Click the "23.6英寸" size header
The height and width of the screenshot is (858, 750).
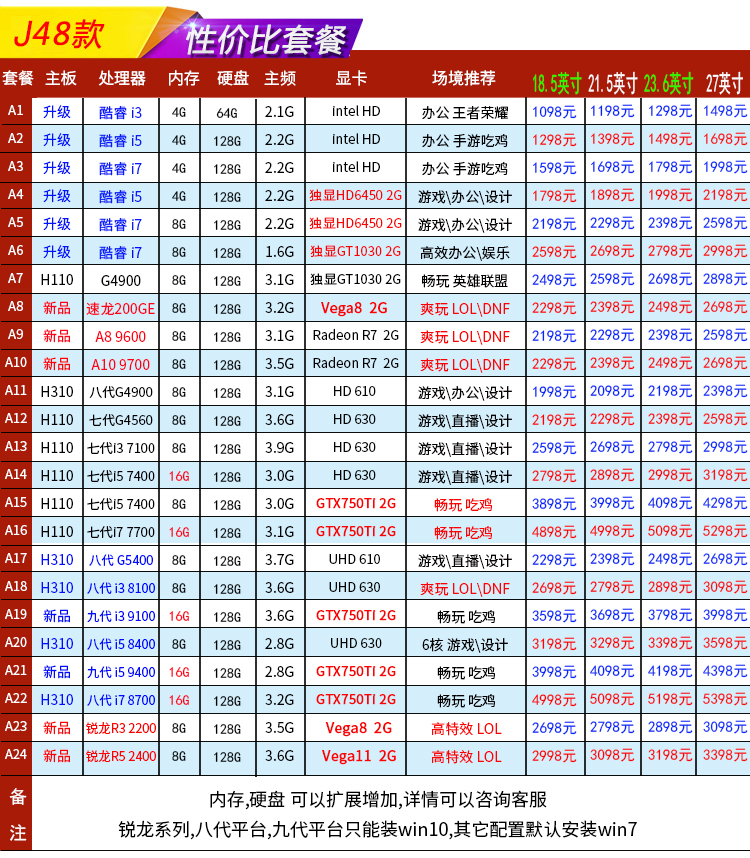(668, 84)
